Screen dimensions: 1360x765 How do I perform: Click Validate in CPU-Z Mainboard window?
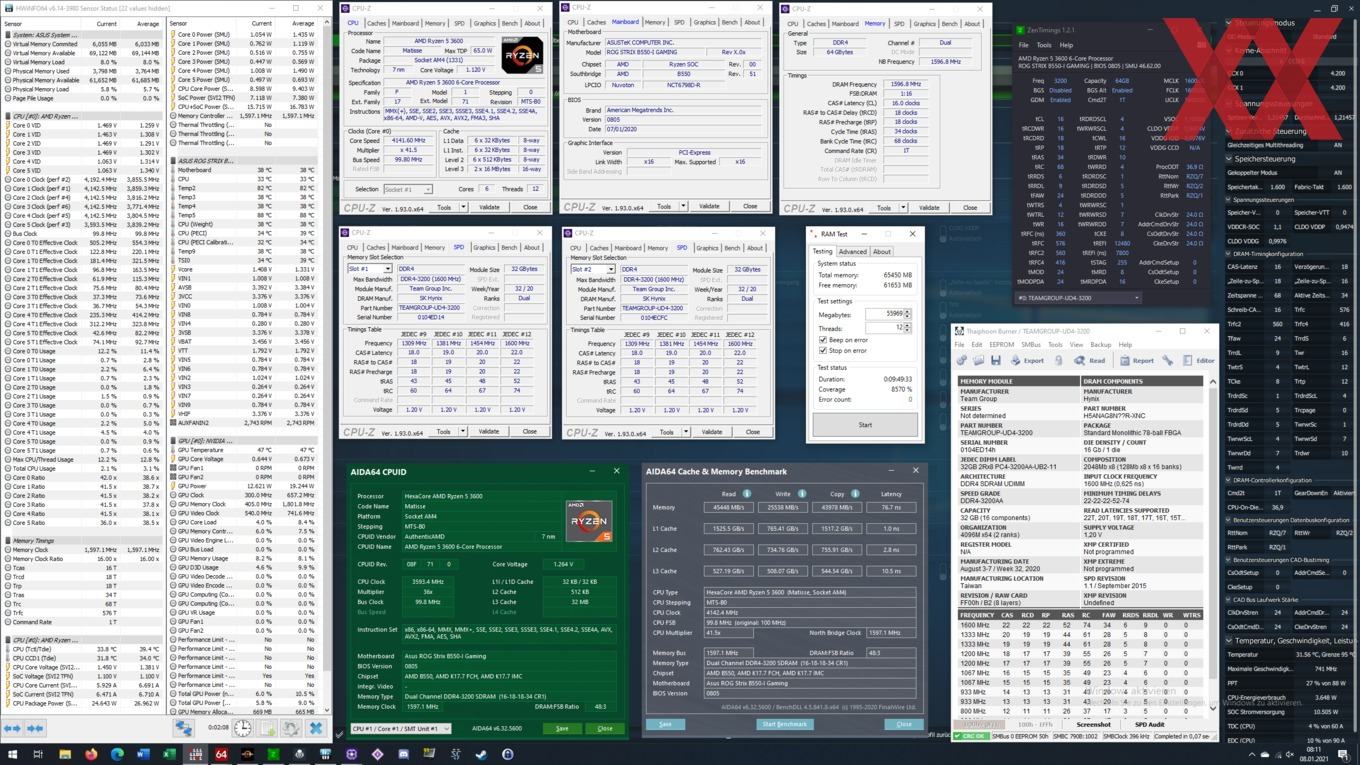[709, 207]
